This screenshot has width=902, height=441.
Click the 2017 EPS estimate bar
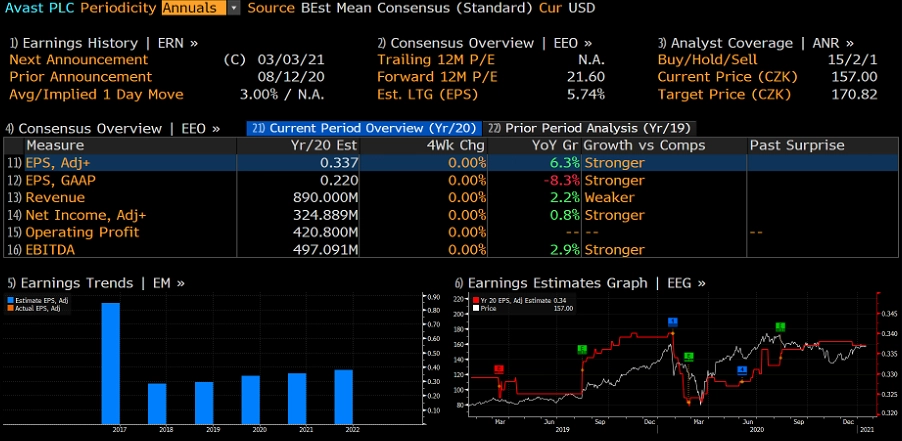point(111,363)
